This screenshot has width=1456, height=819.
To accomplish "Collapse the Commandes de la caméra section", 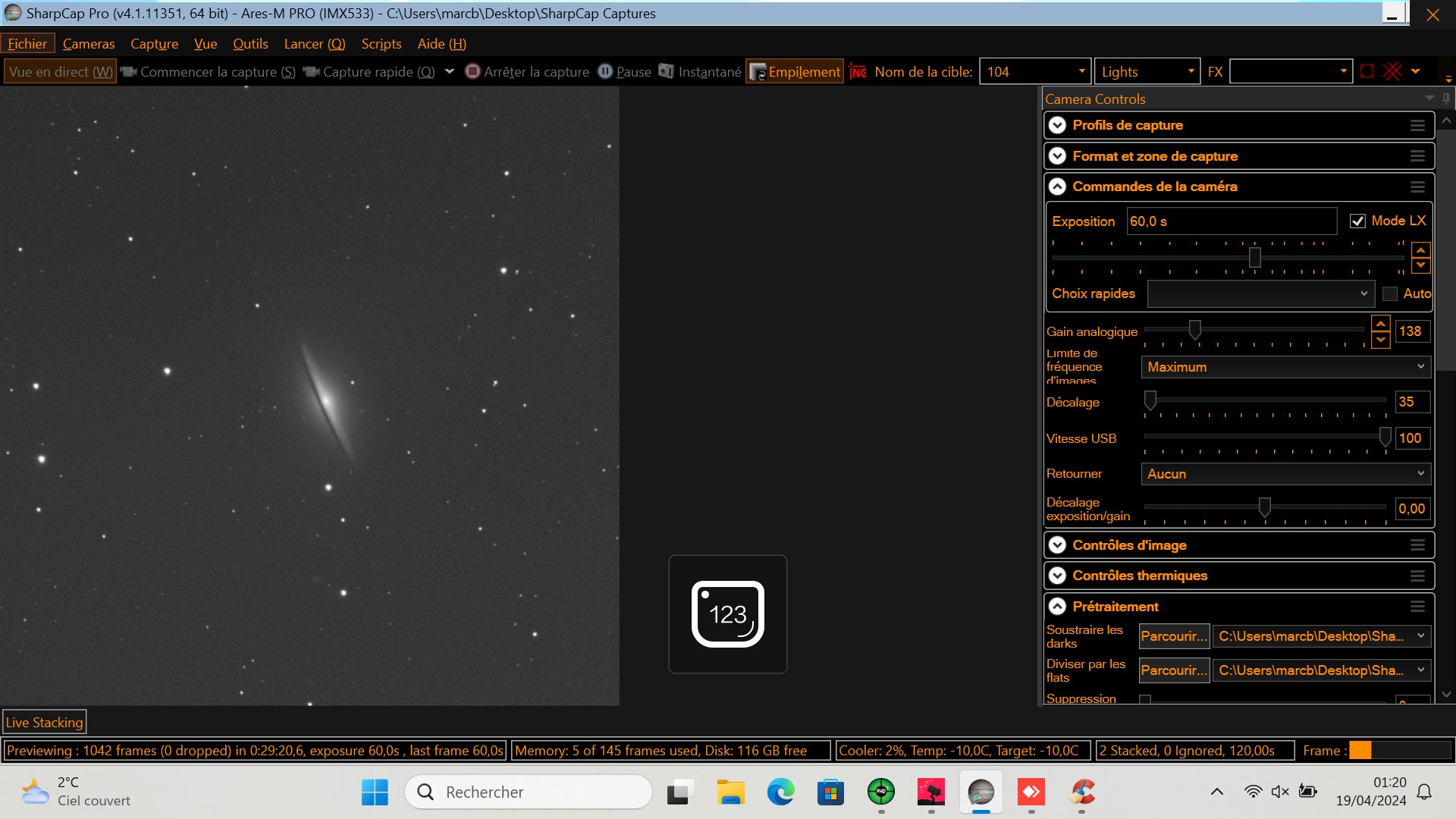I will point(1057,187).
